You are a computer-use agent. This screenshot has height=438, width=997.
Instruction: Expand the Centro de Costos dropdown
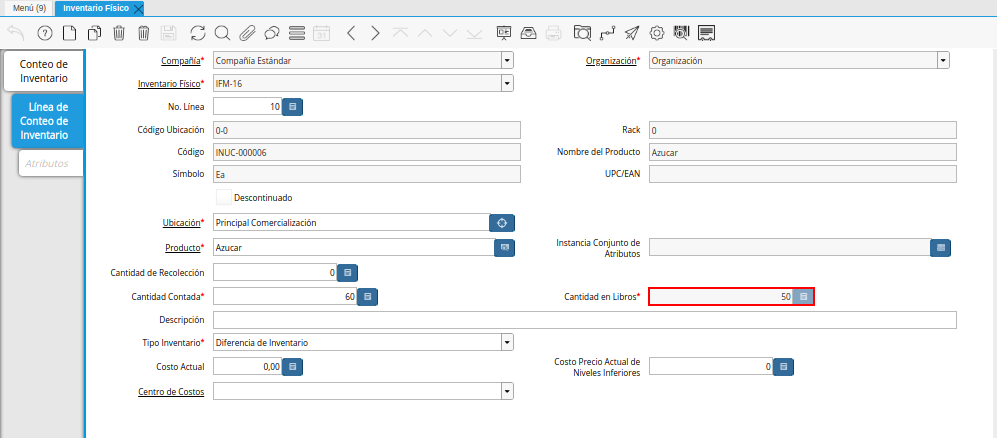[x=507, y=391]
